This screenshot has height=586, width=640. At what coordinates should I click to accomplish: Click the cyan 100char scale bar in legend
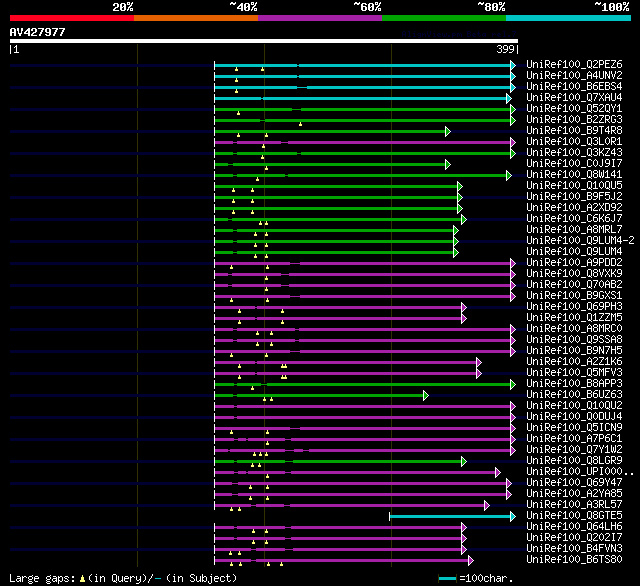(x=447, y=578)
